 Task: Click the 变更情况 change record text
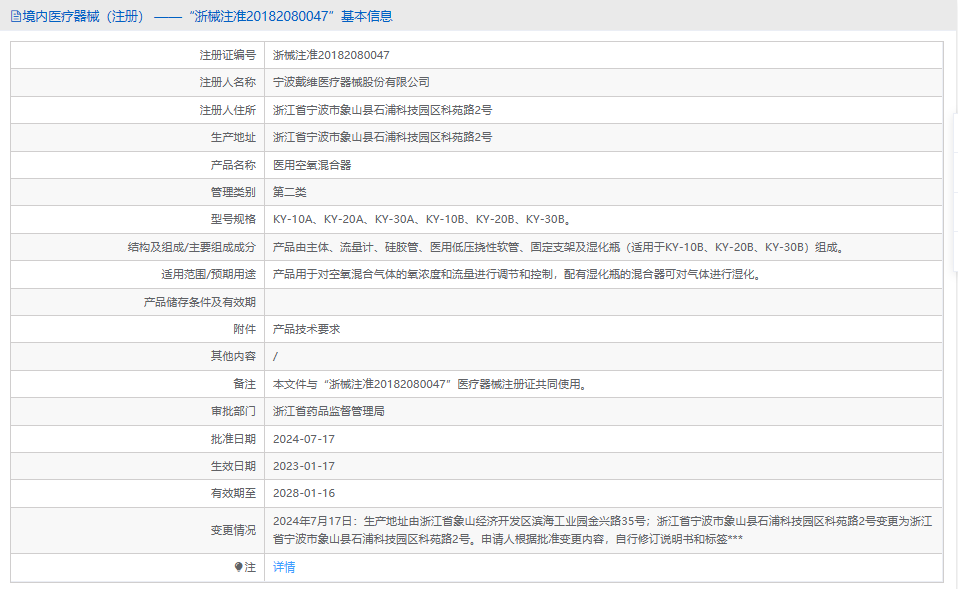click(600, 530)
